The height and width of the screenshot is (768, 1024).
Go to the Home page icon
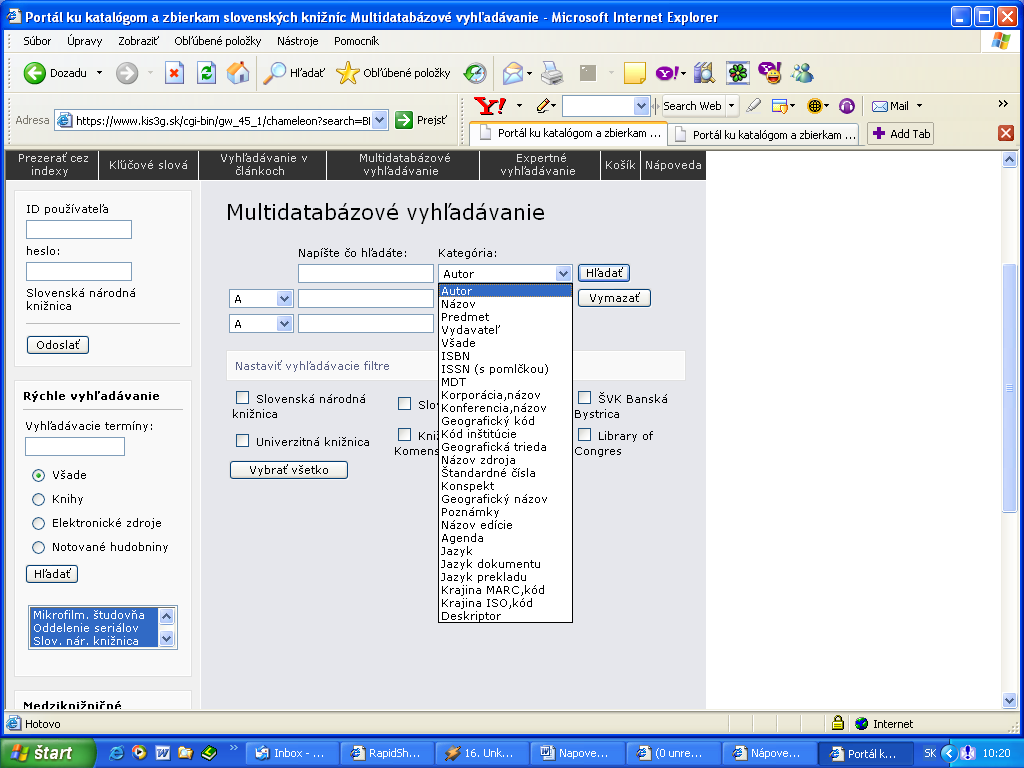tap(238, 73)
